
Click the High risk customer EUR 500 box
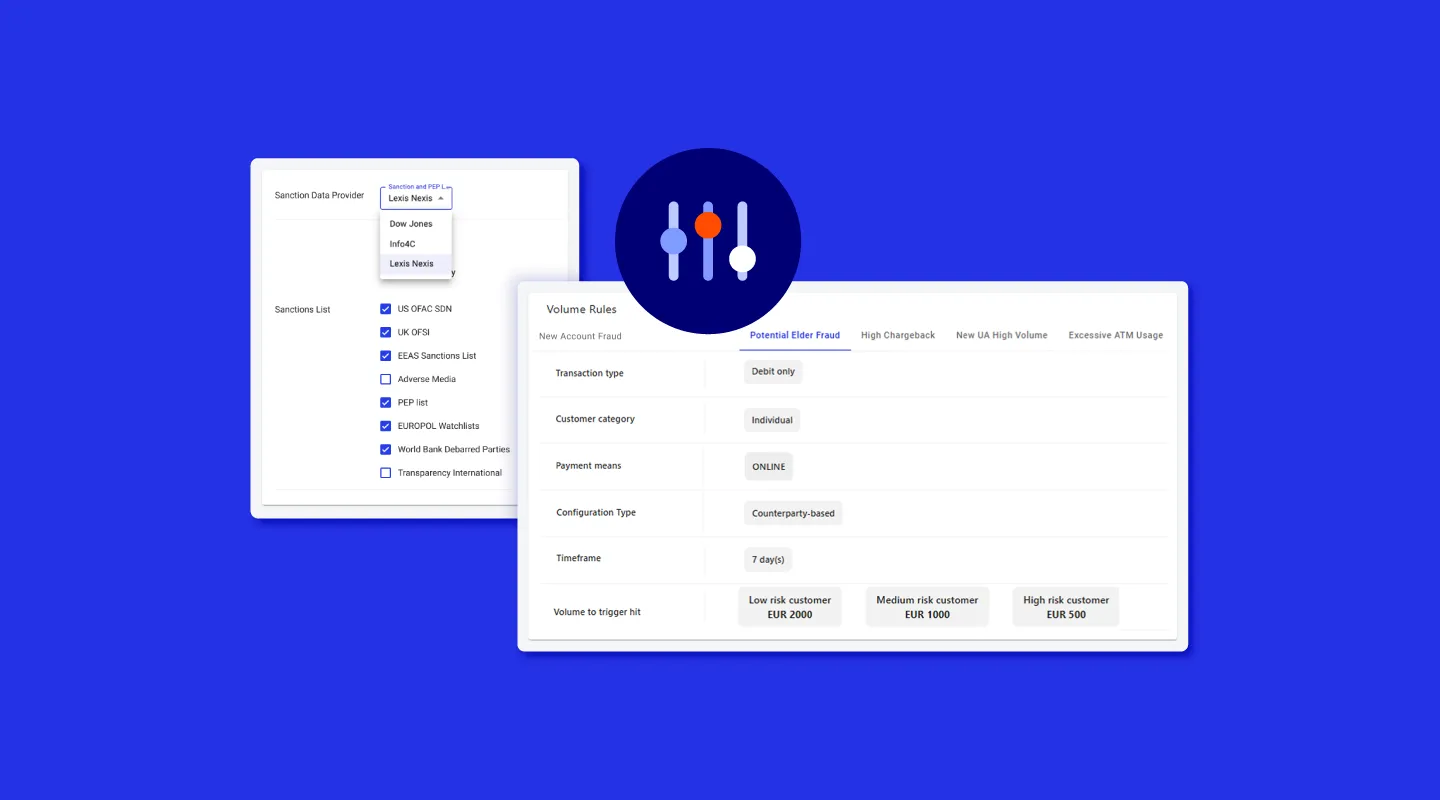1066,607
